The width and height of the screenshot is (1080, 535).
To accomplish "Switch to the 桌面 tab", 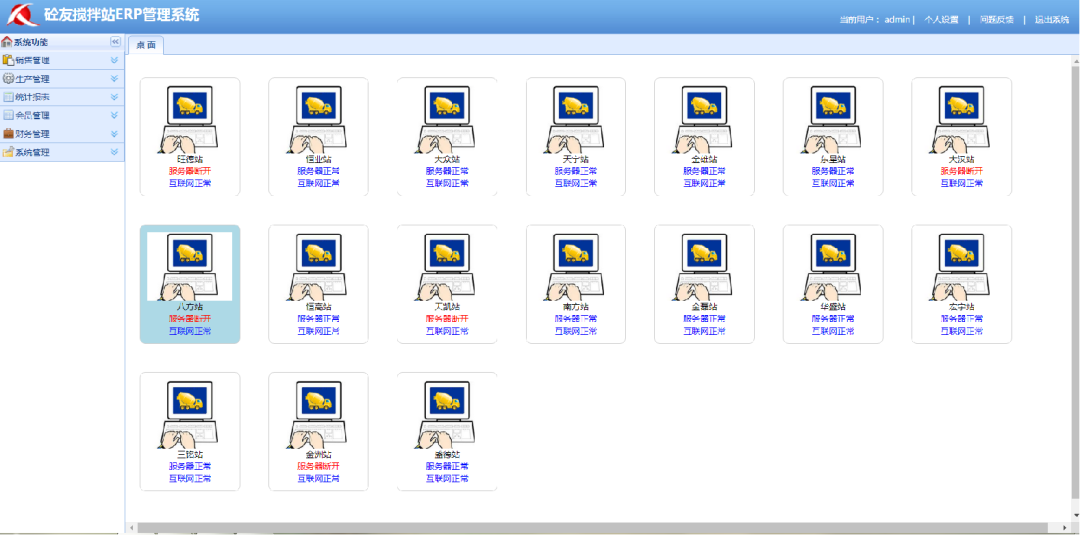I will (146, 45).
